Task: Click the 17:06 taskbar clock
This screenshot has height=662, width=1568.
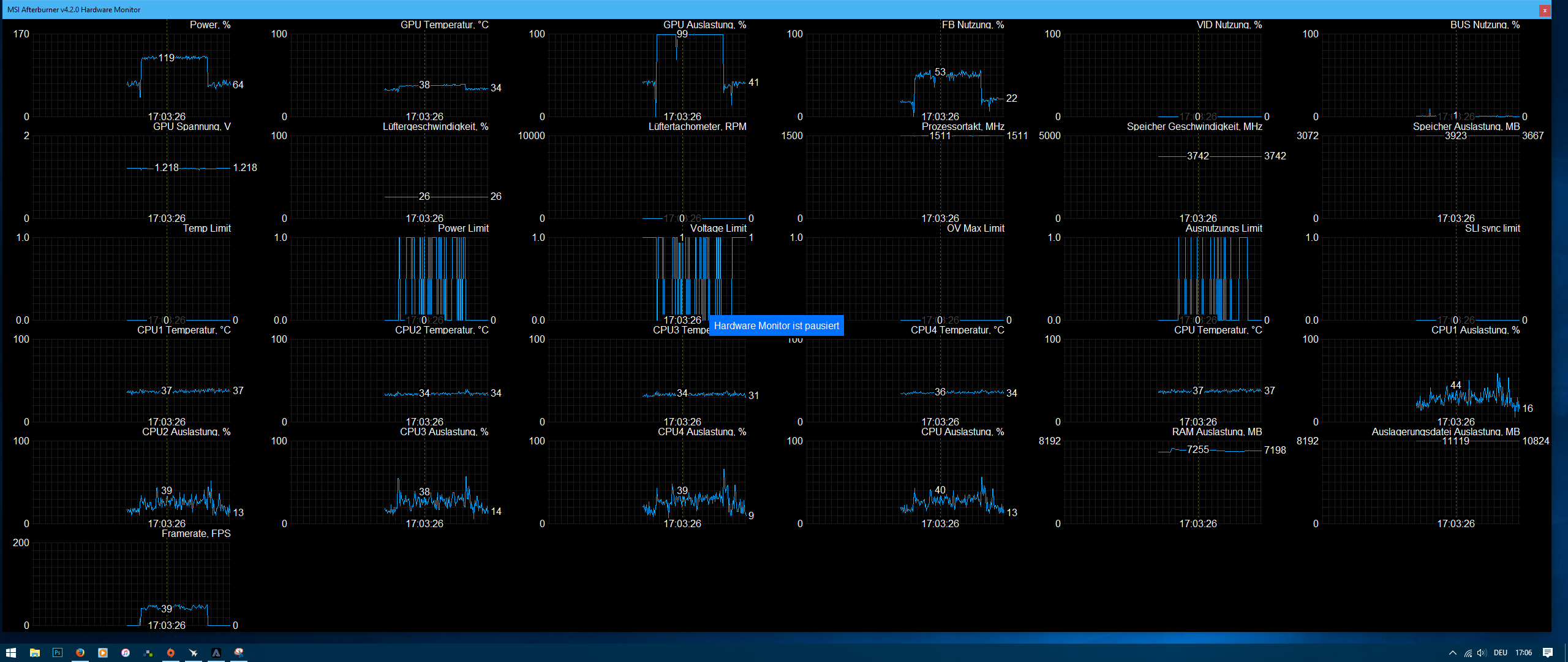Action: 1523,653
